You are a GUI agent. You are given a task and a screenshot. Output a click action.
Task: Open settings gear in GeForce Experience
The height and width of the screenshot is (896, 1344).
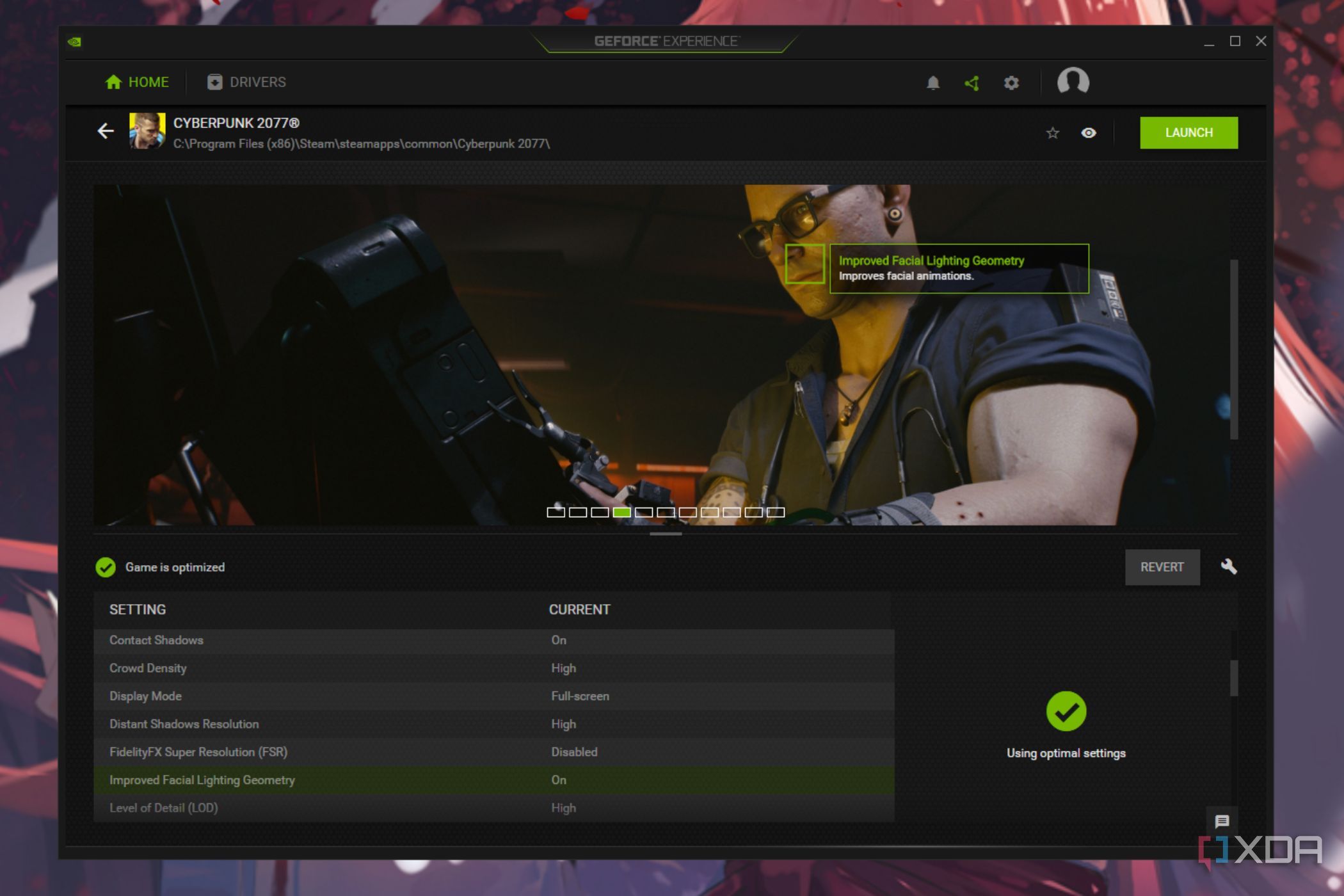1011,83
